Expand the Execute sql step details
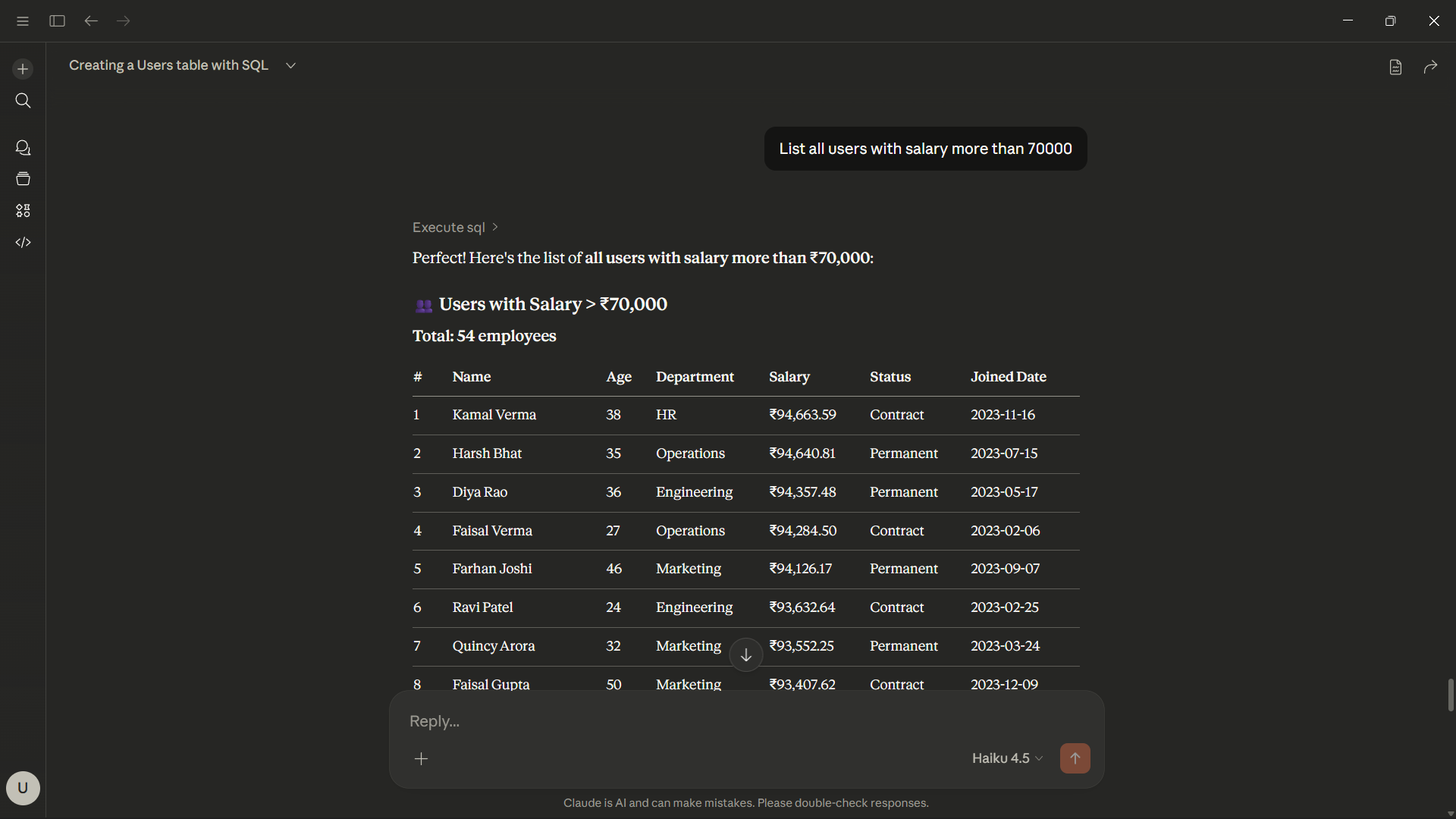The width and height of the screenshot is (1456, 819). point(455,227)
